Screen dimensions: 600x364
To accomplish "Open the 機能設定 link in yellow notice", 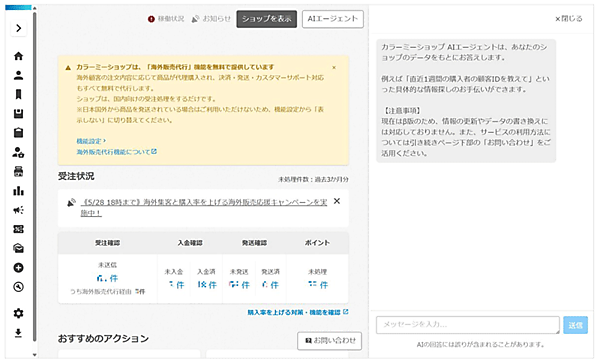I will click(x=91, y=141).
